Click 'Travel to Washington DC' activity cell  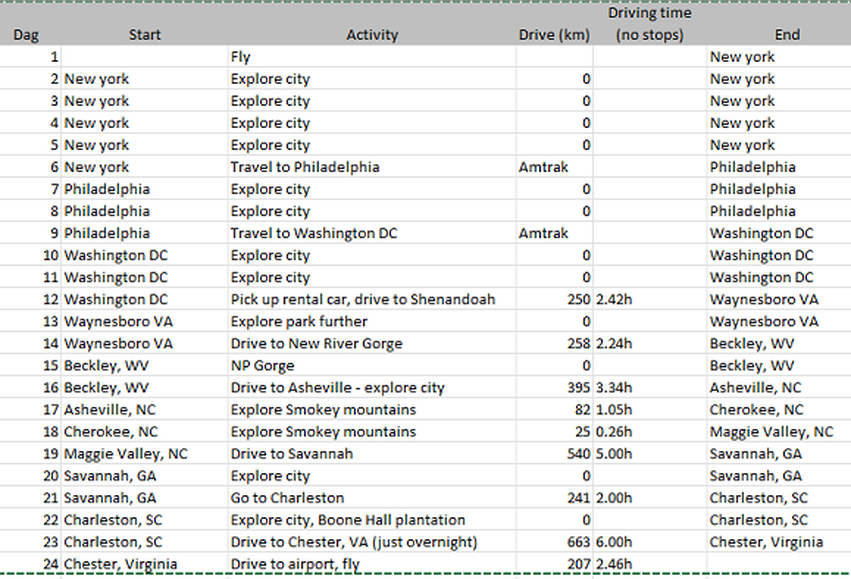(372, 233)
